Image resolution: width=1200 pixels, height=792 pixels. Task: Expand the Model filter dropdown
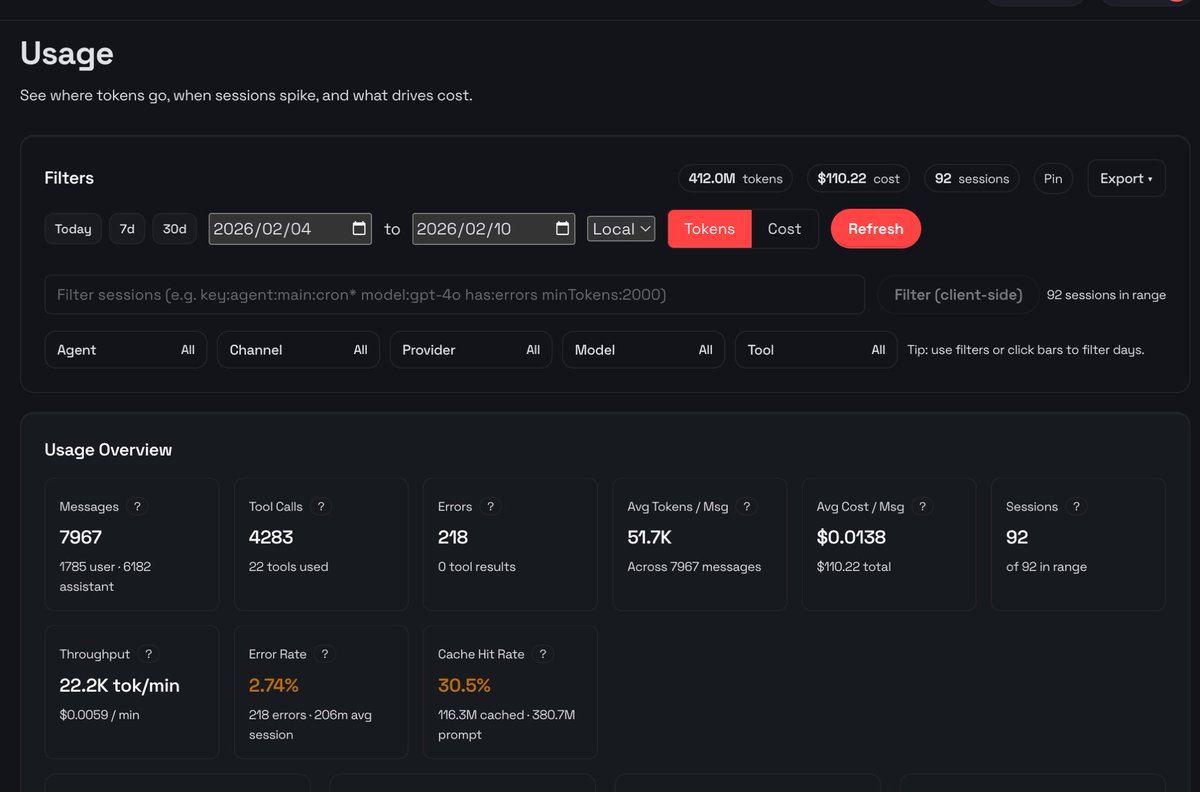pyautogui.click(x=643, y=350)
